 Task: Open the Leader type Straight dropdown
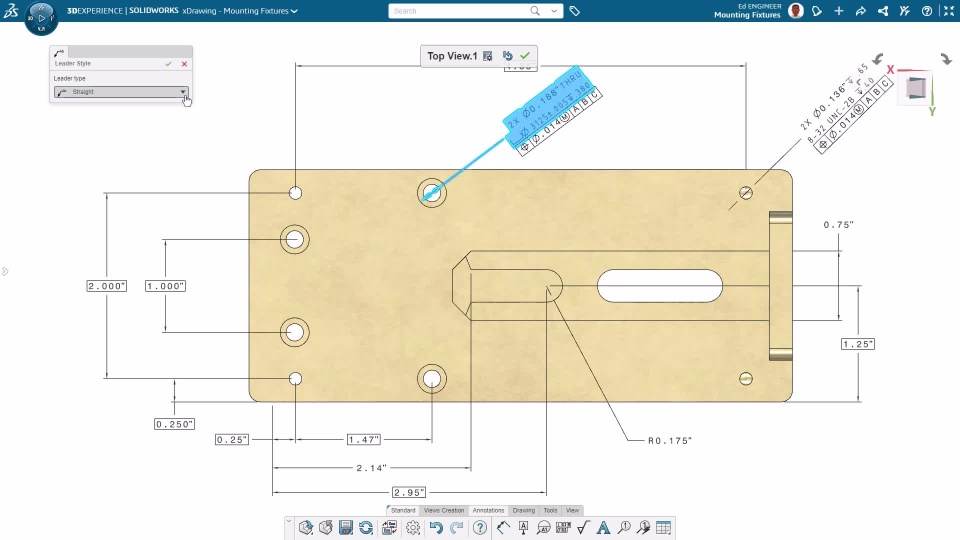coord(121,92)
